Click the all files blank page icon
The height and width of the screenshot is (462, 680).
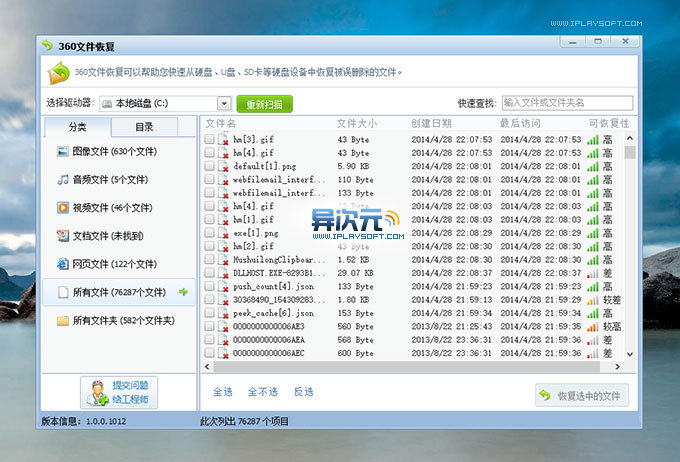click(63, 292)
